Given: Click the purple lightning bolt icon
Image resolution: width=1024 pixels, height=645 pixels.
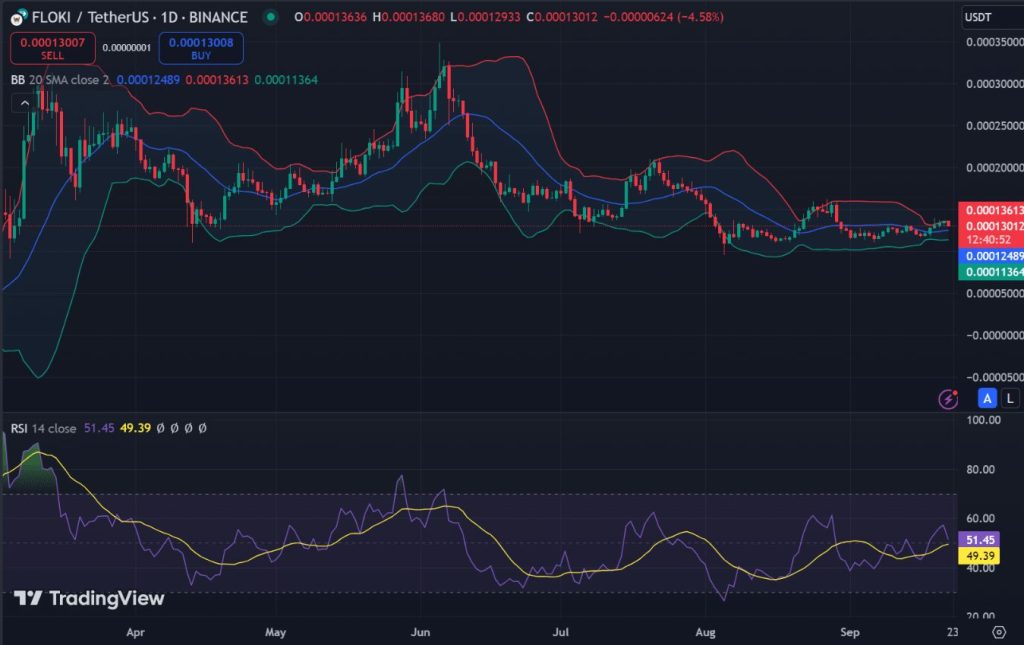Looking at the screenshot, I should click(x=948, y=398).
